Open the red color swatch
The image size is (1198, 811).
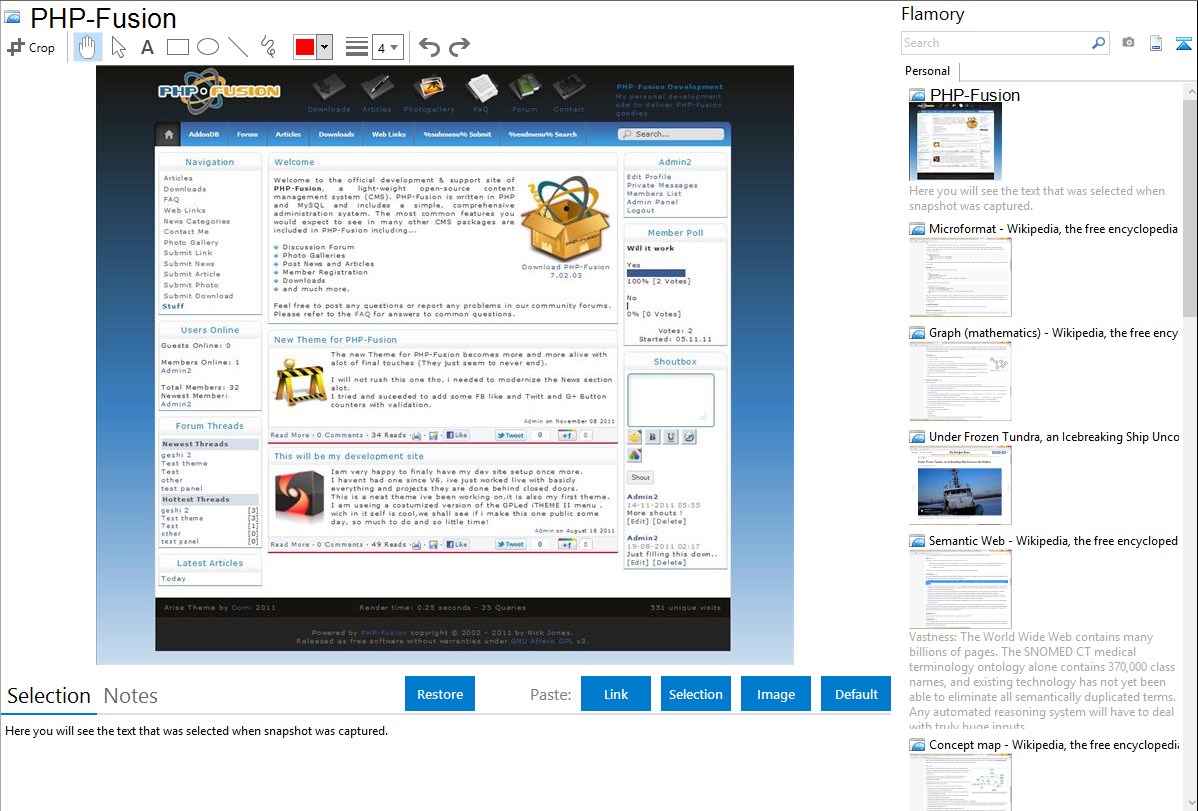click(305, 47)
